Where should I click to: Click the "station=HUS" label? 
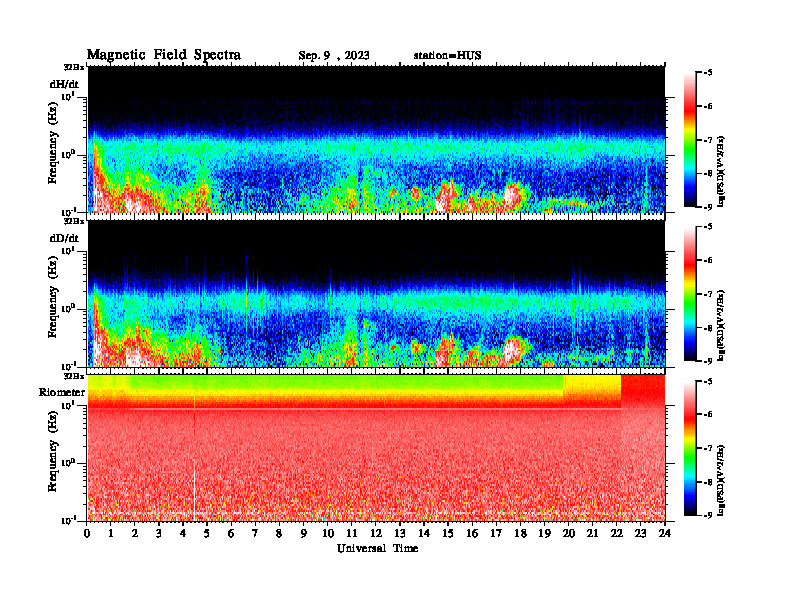point(447,56)
